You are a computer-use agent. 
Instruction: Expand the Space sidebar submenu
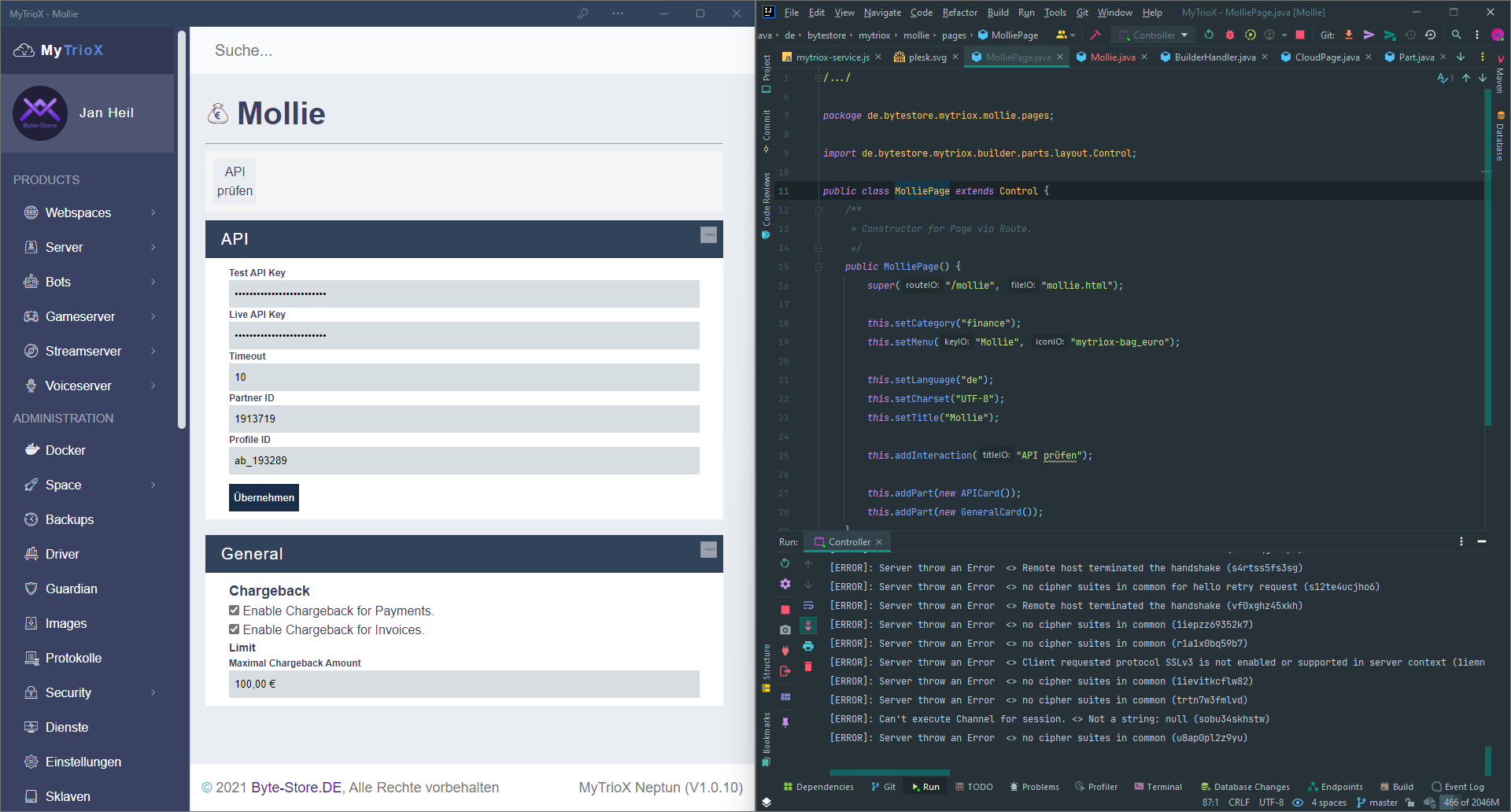click(153, 485)
